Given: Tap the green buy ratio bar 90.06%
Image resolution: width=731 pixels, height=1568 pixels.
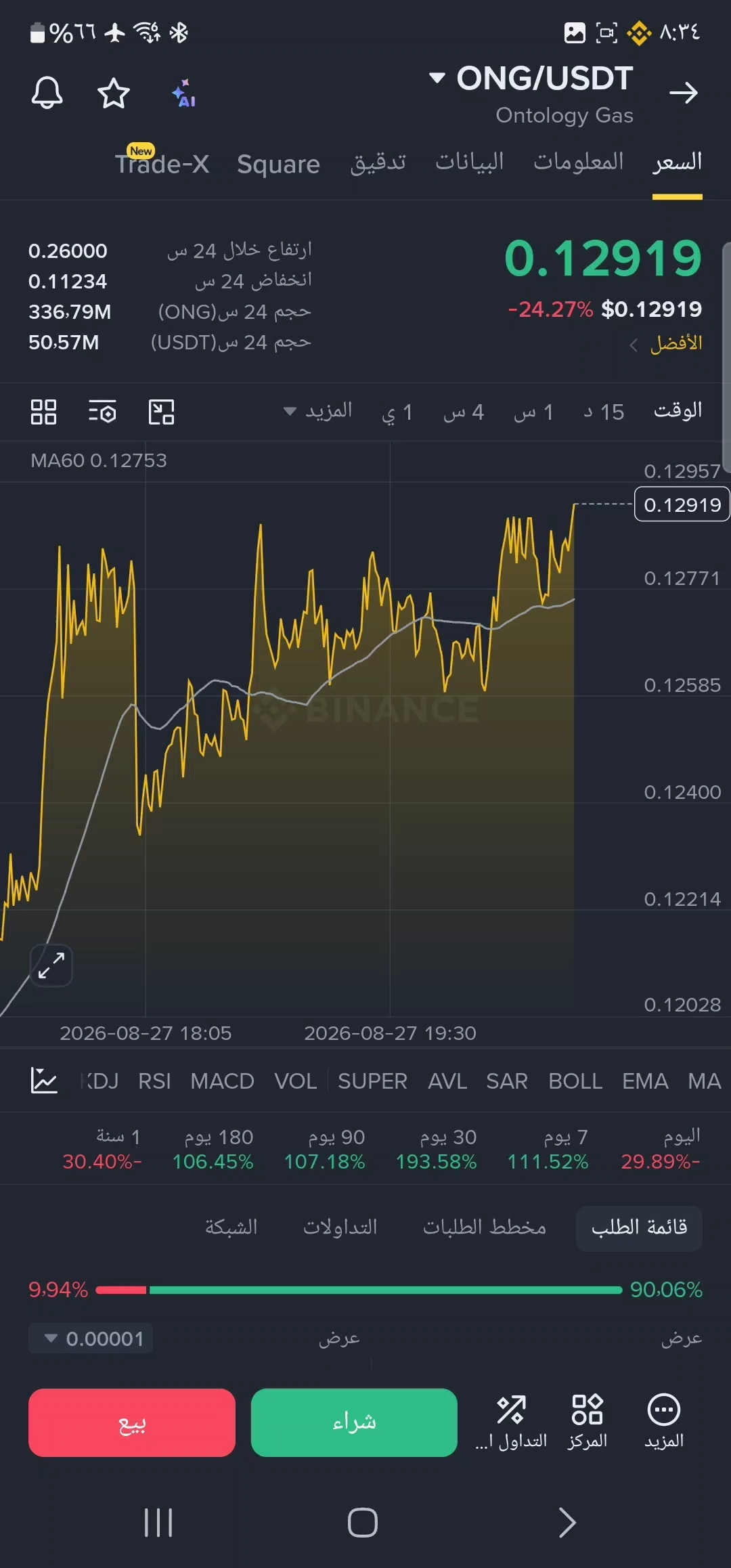Looking at the screenshot, I should [386, 1290].
